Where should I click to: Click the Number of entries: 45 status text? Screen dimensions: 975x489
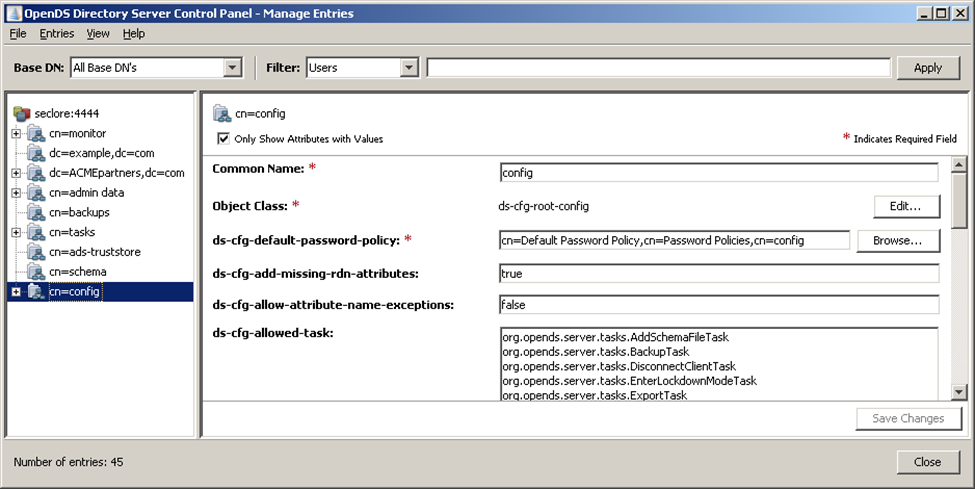tap(68, 462)
